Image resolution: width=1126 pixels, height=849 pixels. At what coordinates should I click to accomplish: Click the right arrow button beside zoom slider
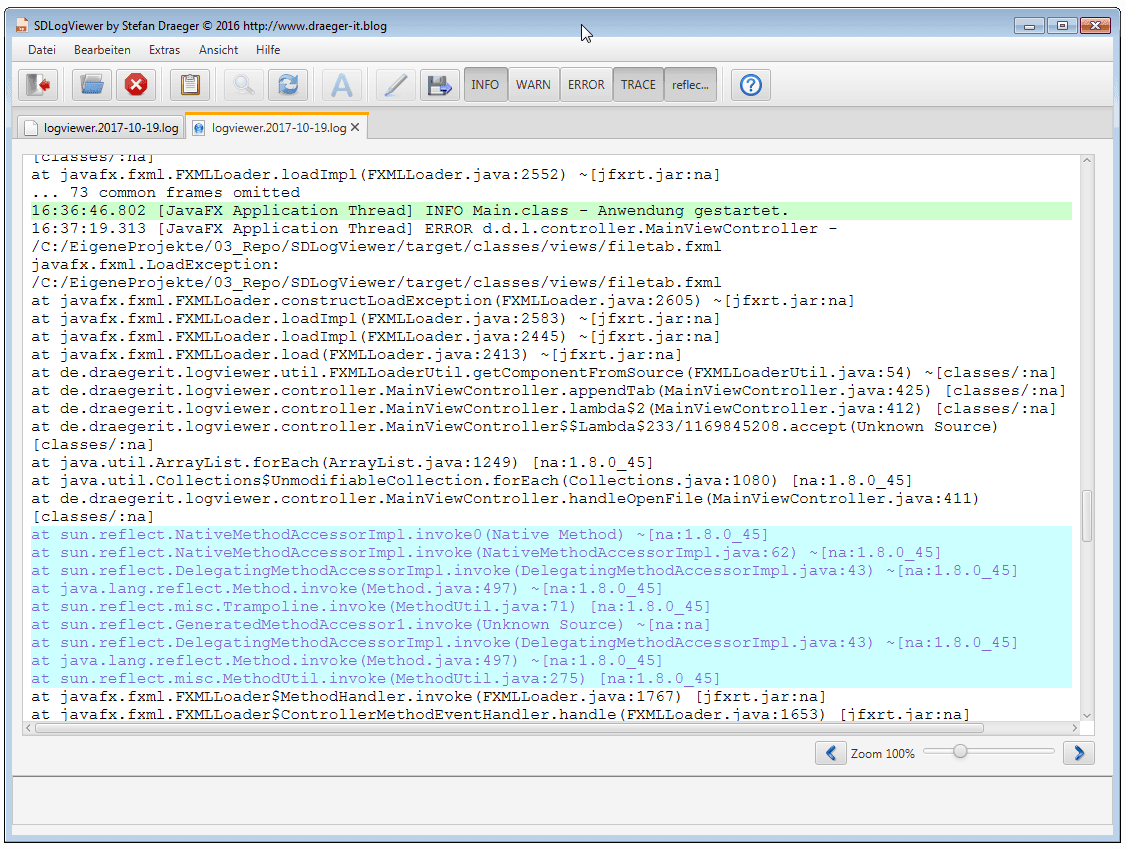pos(1078,753)
